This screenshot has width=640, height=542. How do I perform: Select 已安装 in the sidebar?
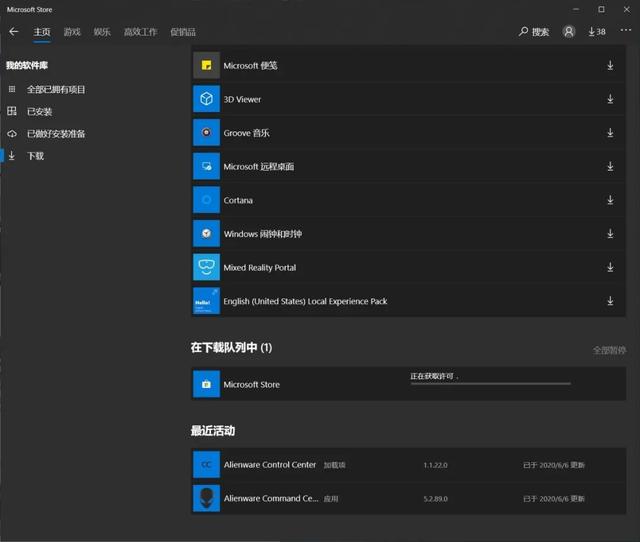pyautogui.click(x=39, y=111)
